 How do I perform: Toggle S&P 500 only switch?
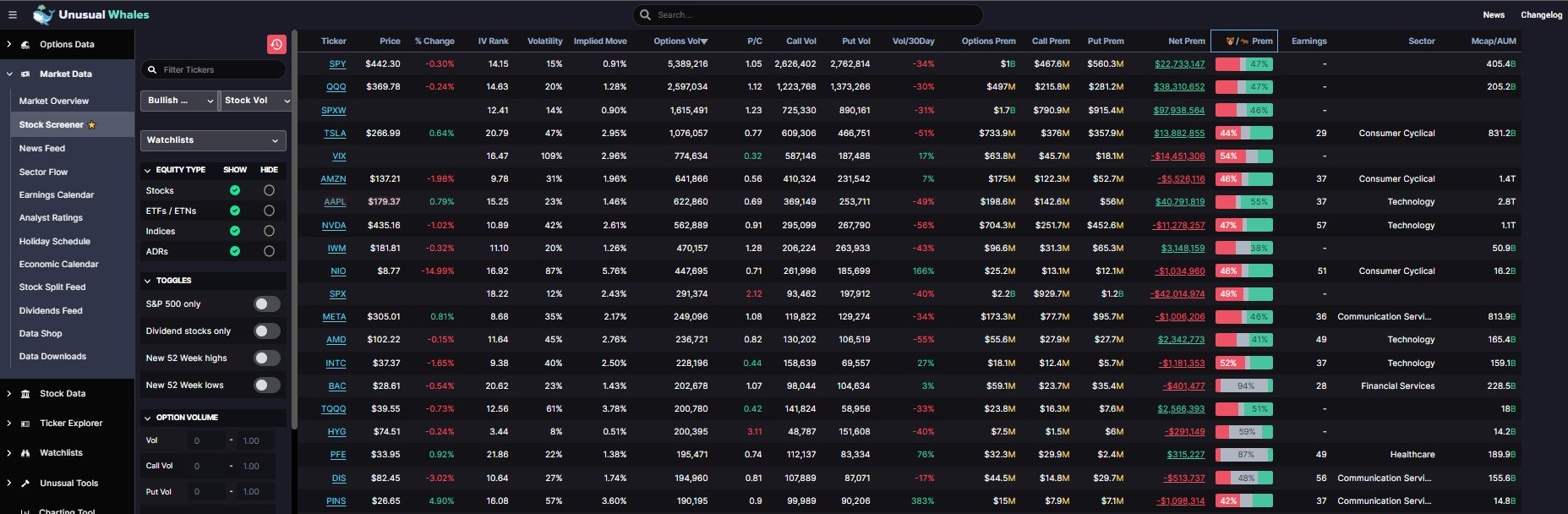point(267,304)
